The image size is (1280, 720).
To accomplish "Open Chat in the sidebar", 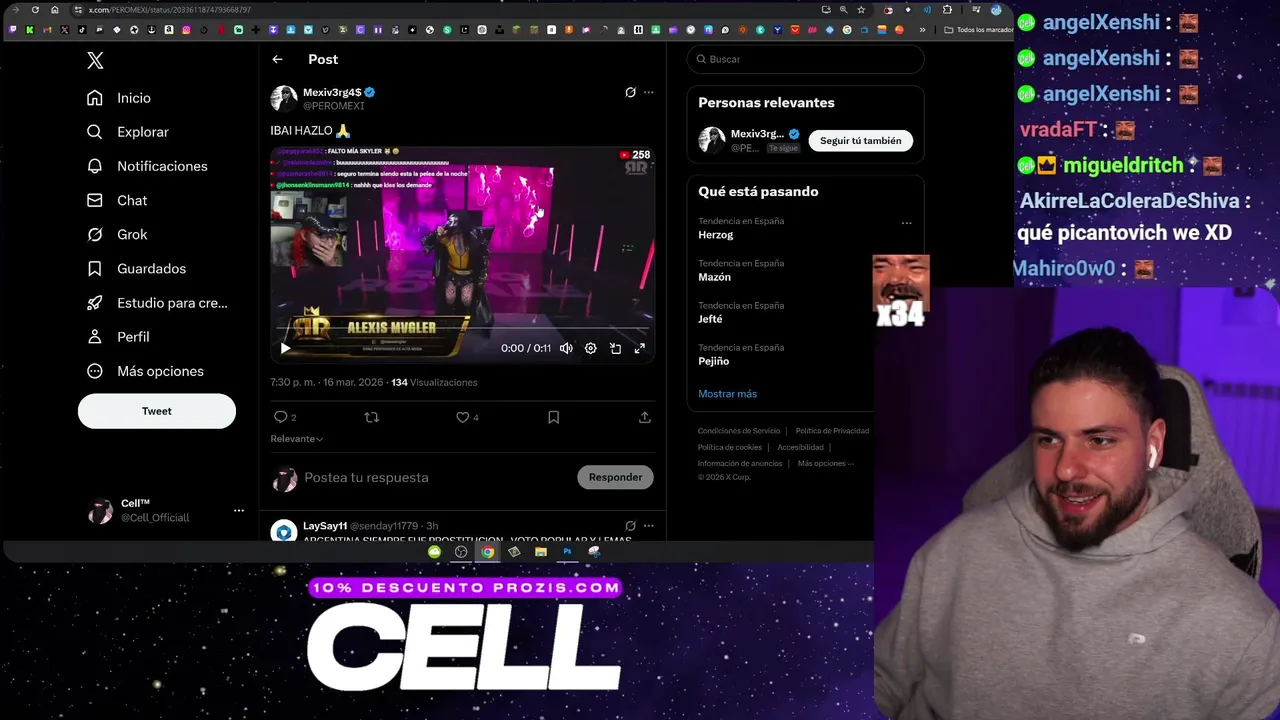I will pos(117,200).
